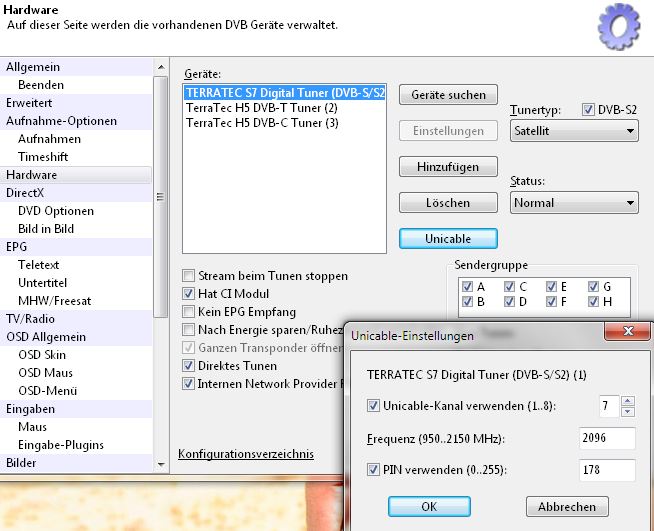The height and width of the screenshot is (531, 654).
Task: Select OSD Skin in the sidebar
Action: pyautogui.click(x=42, y=355)
